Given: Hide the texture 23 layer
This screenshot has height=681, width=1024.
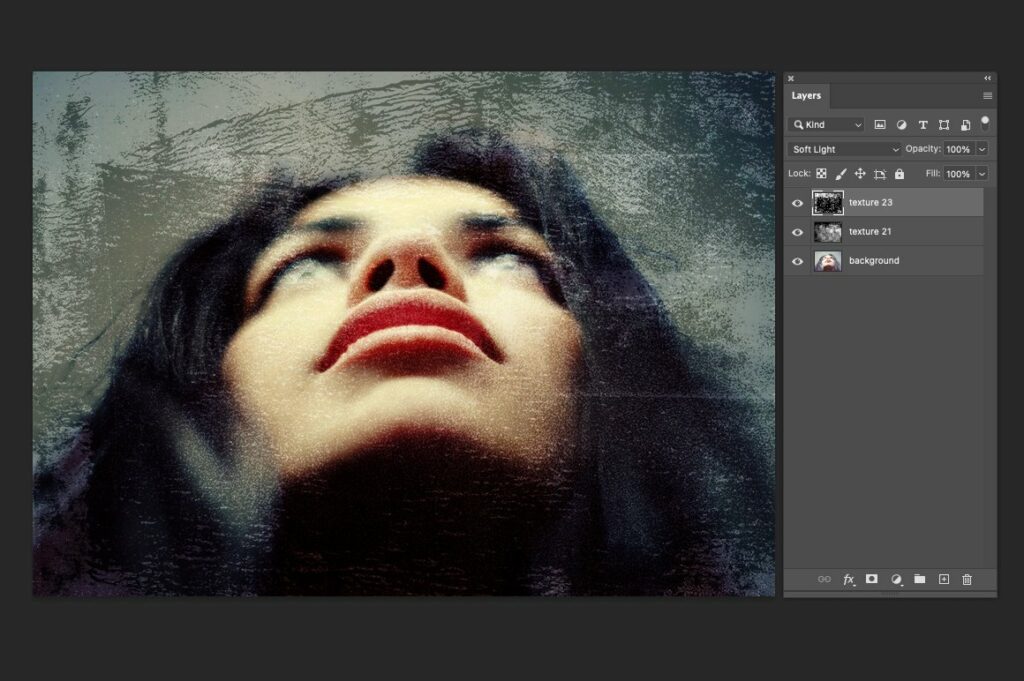Looking at the screenshot, I should pyautogui.click(x=798, y=203).
